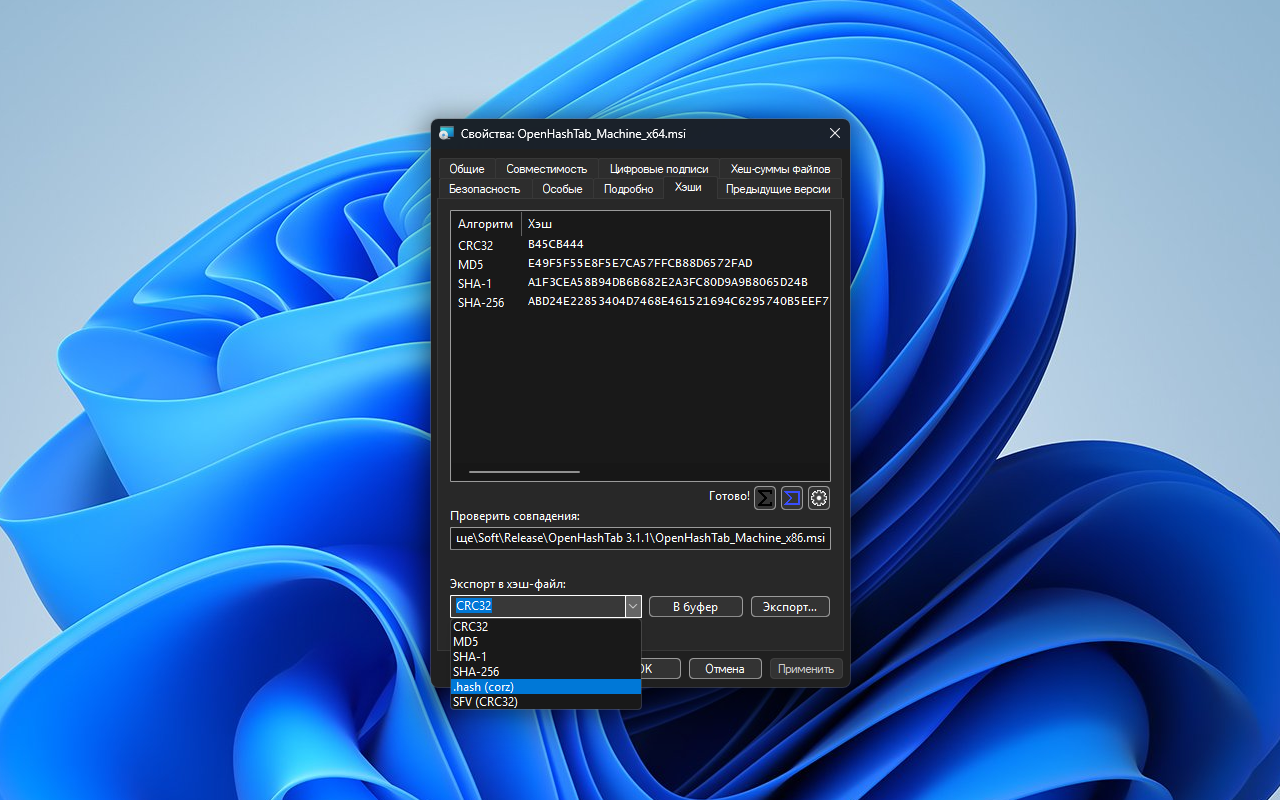The image size is (1280, 800).
Task: Click the "Экспорт..." button
Action: [790, 607]
